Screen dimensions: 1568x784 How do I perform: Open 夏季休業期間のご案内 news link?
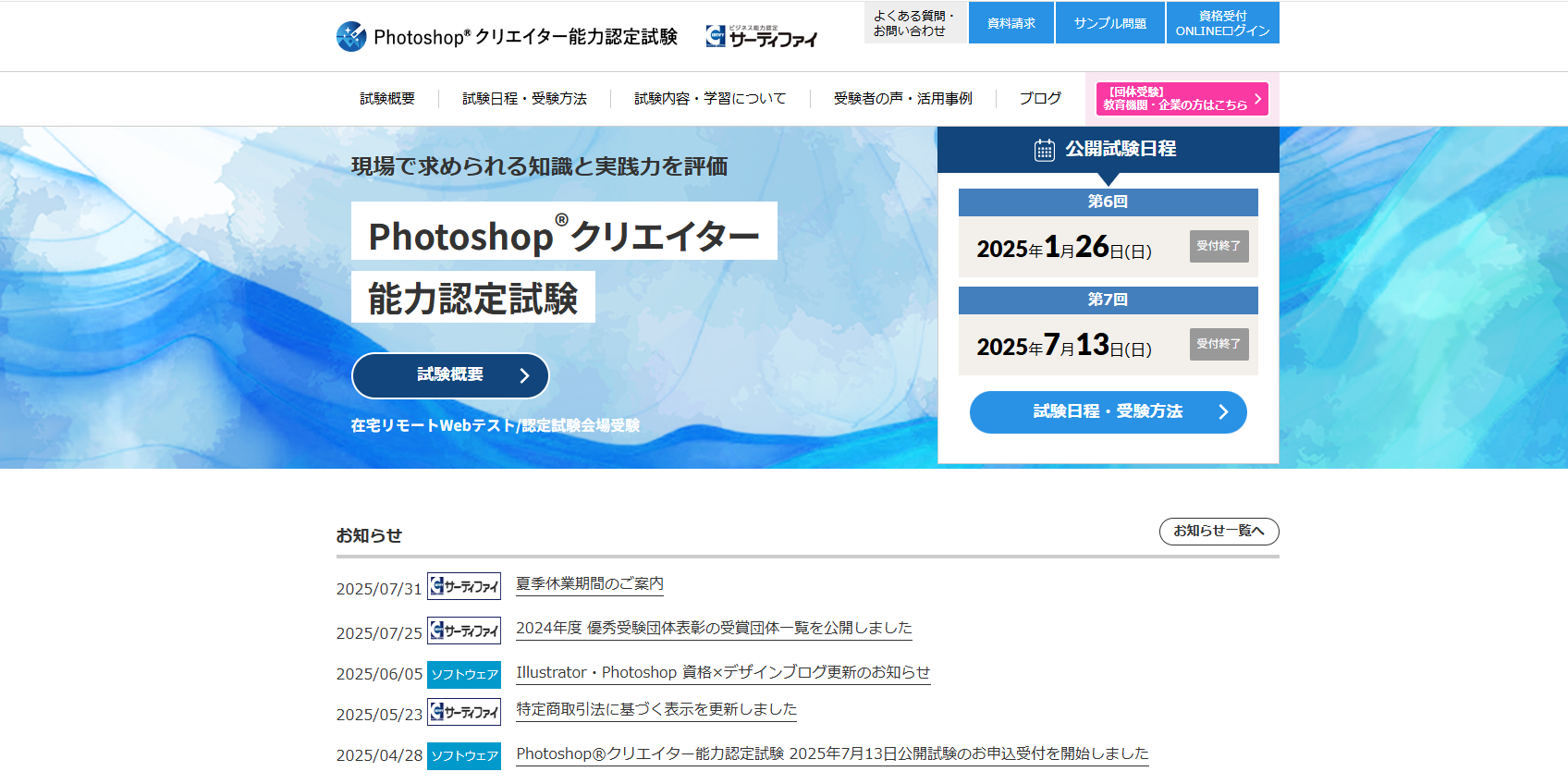click(x=590, y=583)
